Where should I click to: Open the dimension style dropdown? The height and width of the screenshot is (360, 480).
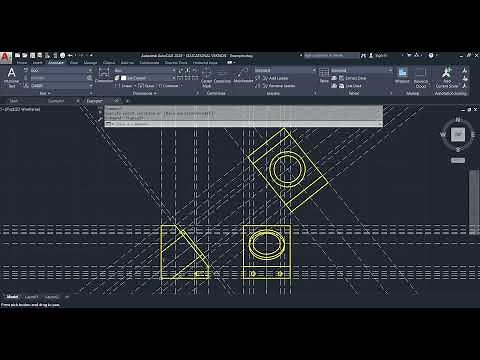point(174,70)
